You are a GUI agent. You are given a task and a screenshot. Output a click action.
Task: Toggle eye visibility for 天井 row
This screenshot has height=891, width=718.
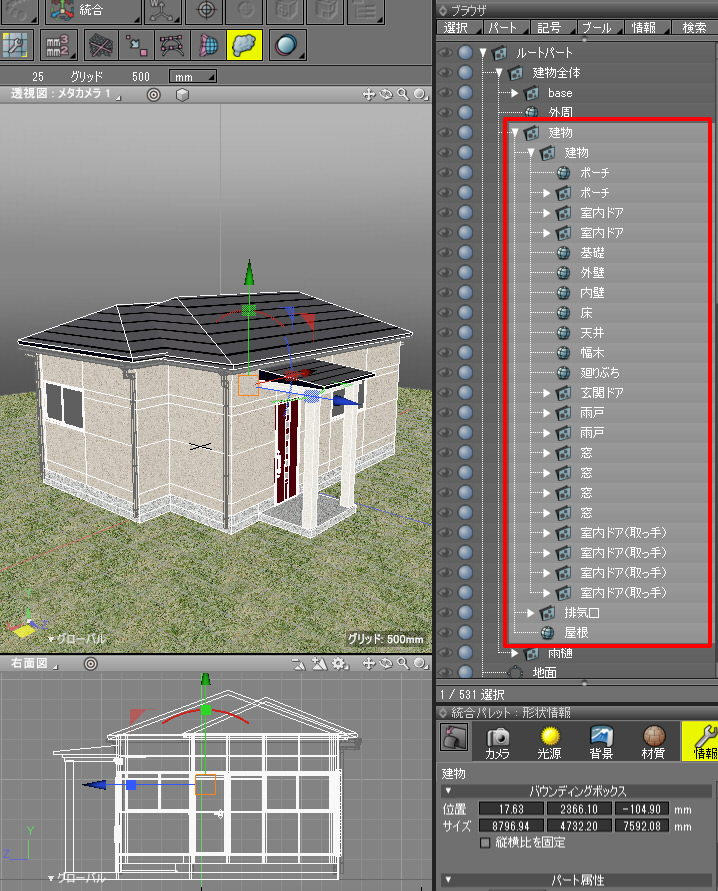445,332
